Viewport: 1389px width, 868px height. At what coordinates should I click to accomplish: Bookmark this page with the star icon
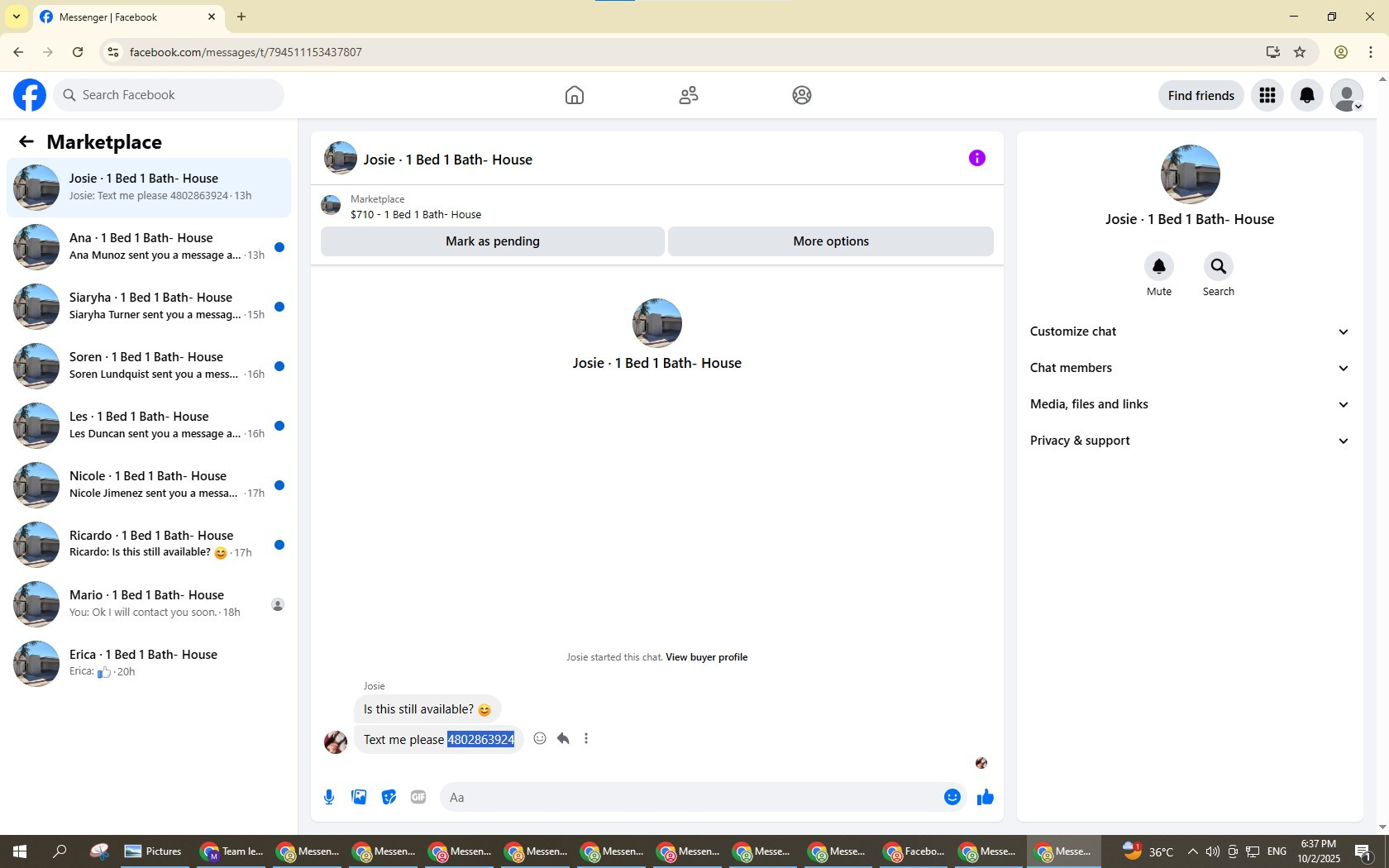[1300, 52]
